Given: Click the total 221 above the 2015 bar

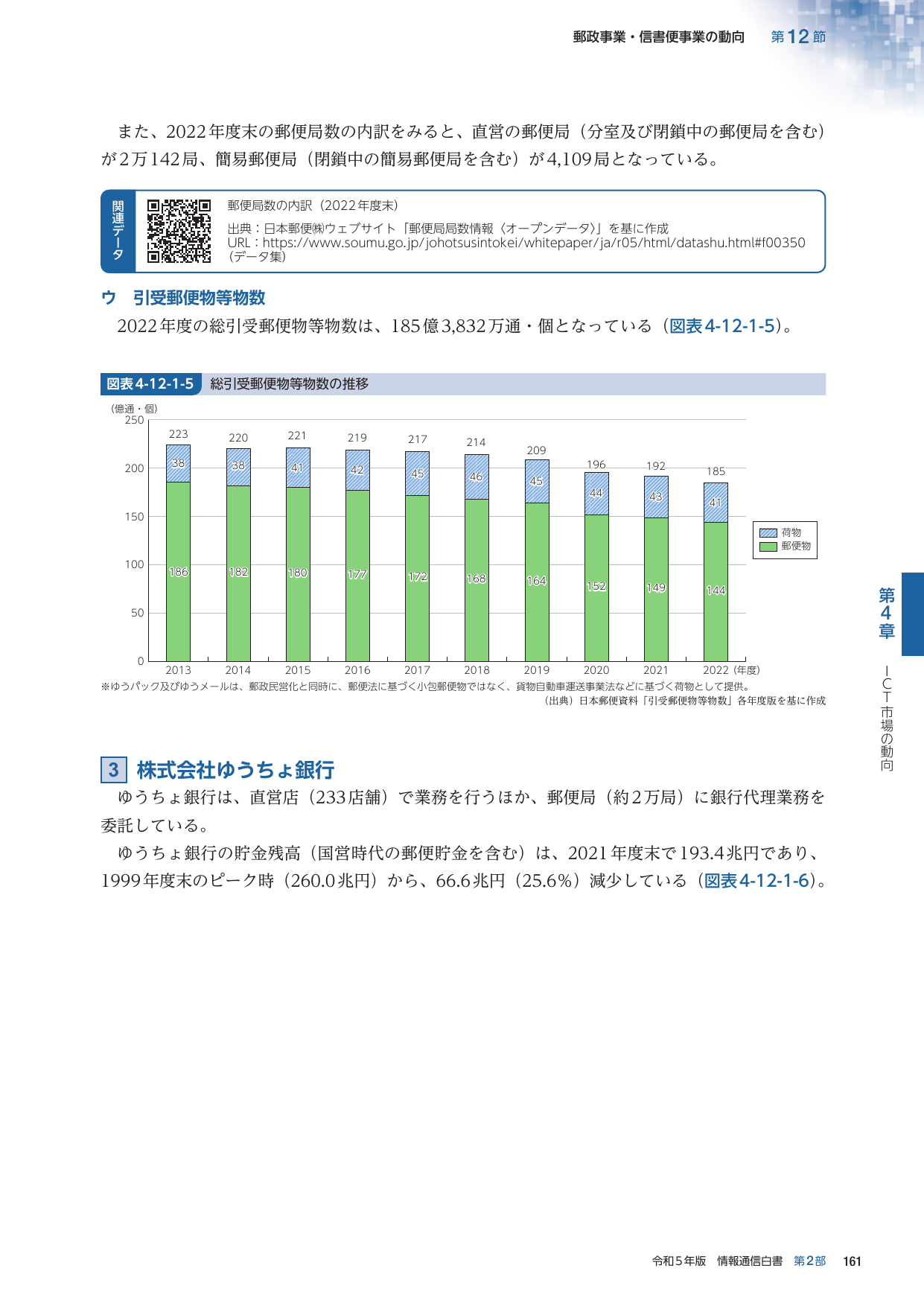Looking at the screenshot, I should point(297,436).
